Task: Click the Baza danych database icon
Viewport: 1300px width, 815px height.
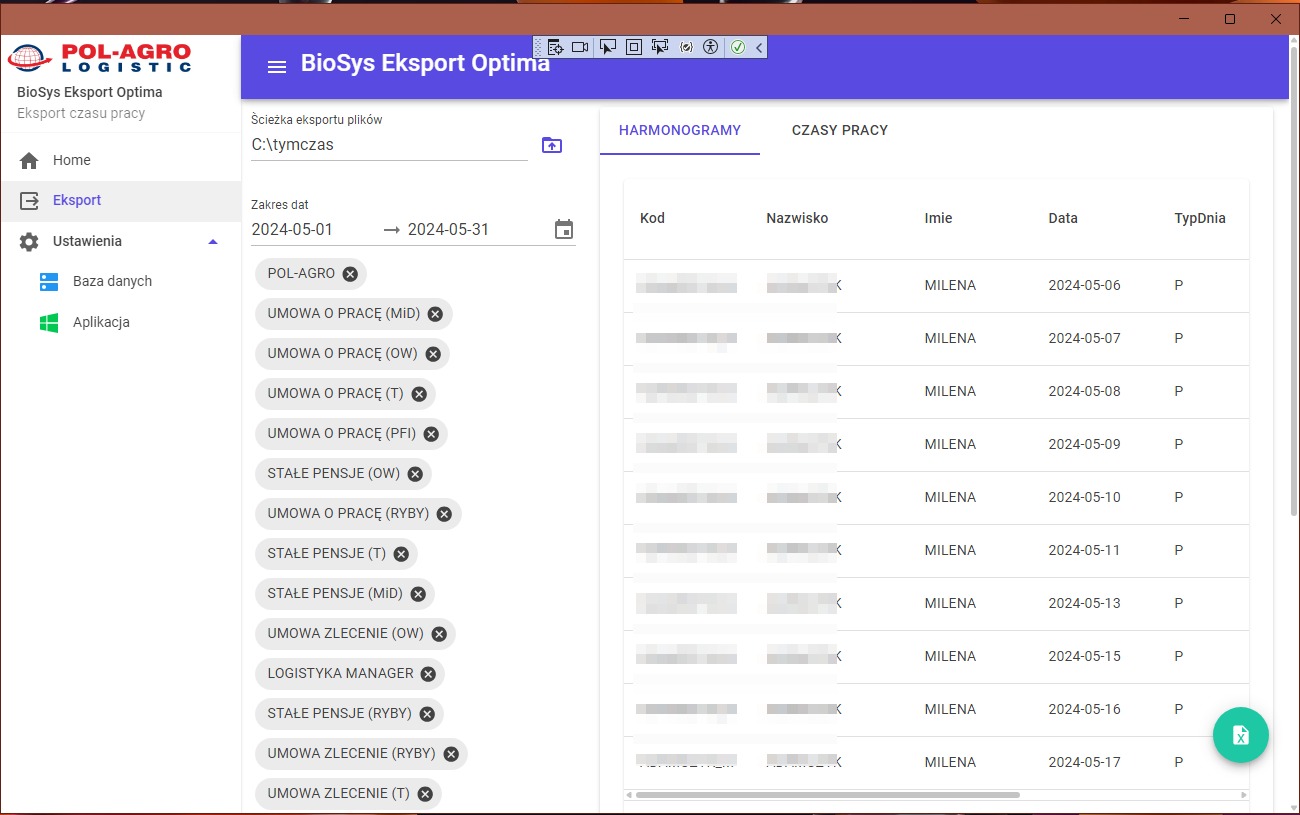Action: 49,282
